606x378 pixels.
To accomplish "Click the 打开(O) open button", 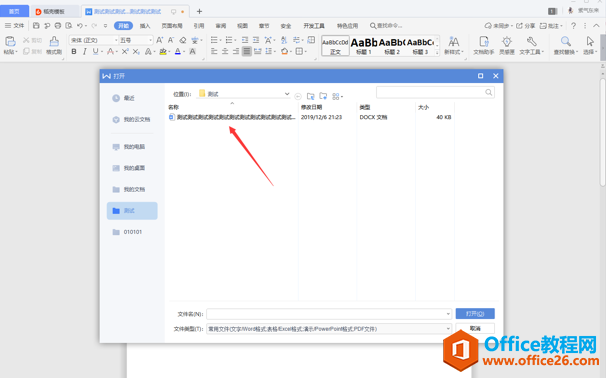I will click(475, 313).
